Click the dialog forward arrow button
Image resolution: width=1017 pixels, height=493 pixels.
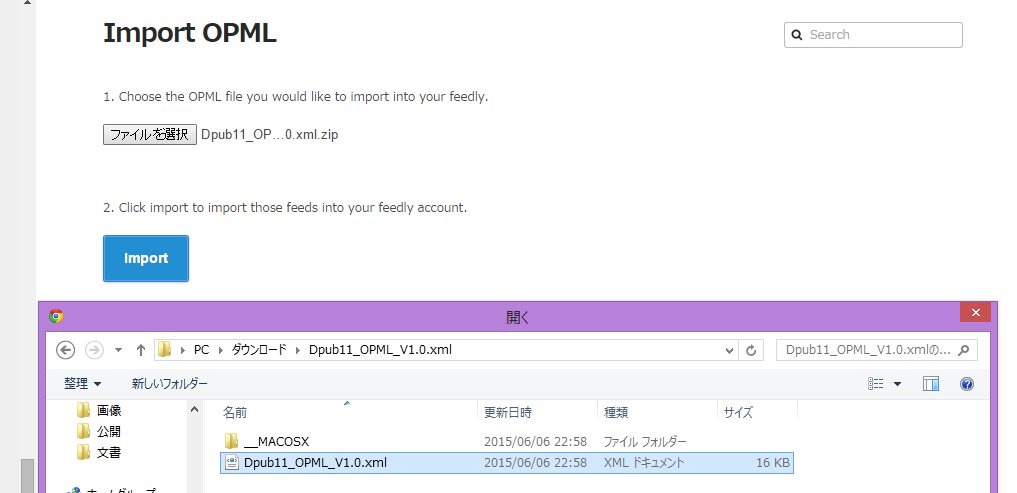point(94,350)
